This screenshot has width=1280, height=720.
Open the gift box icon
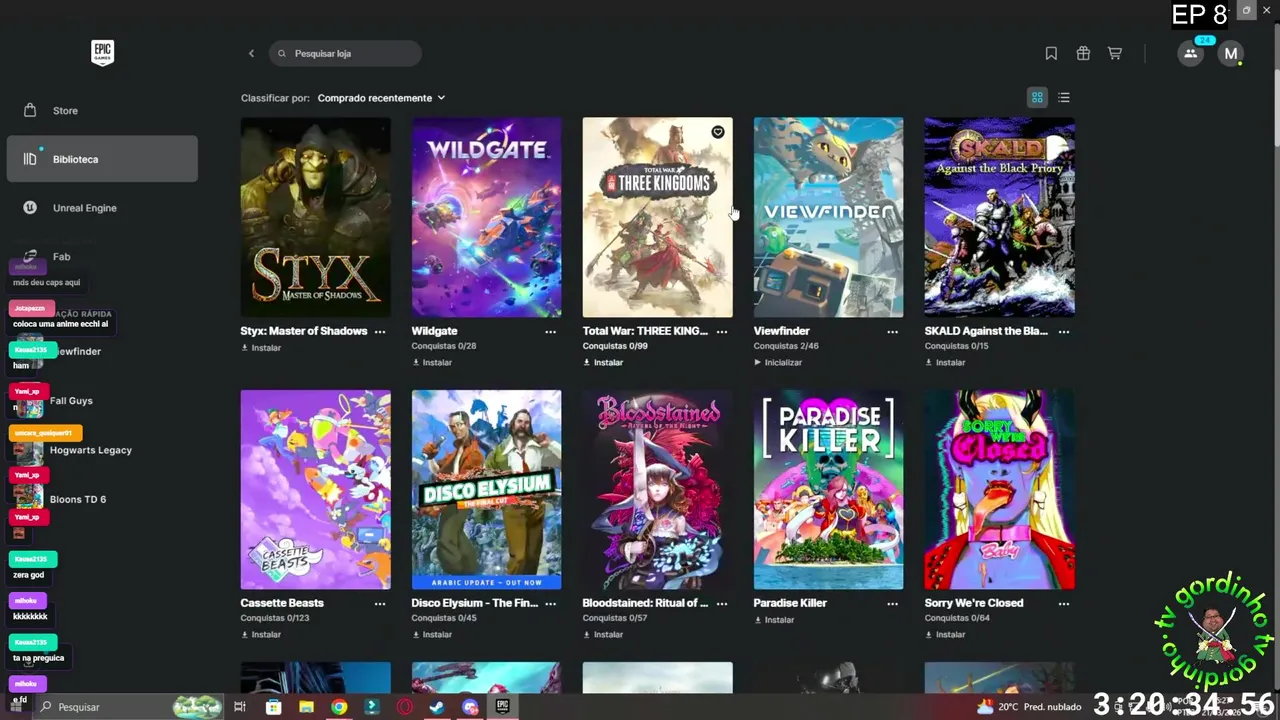coord(1083,54)
